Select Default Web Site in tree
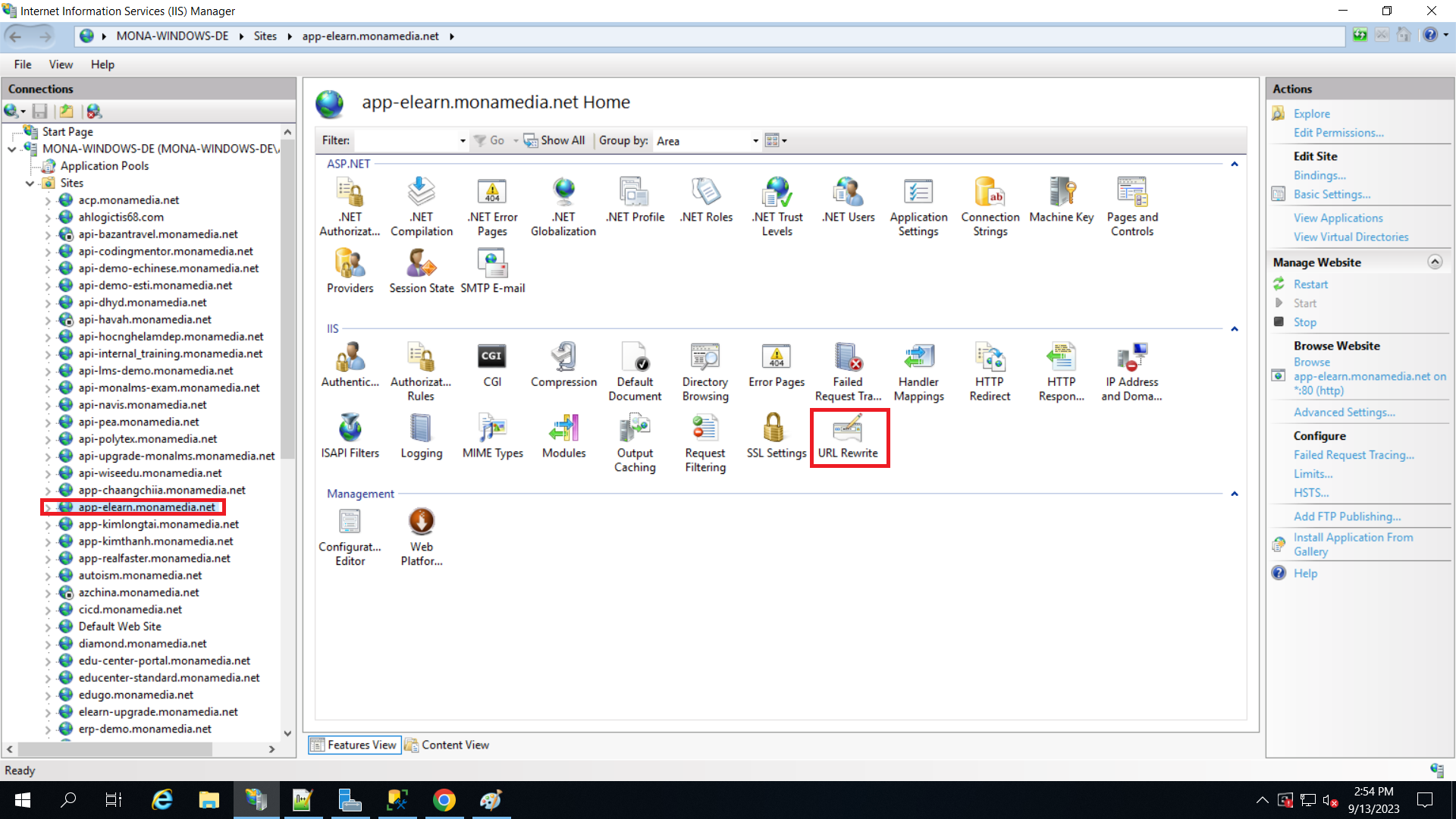 pos(120,626)
